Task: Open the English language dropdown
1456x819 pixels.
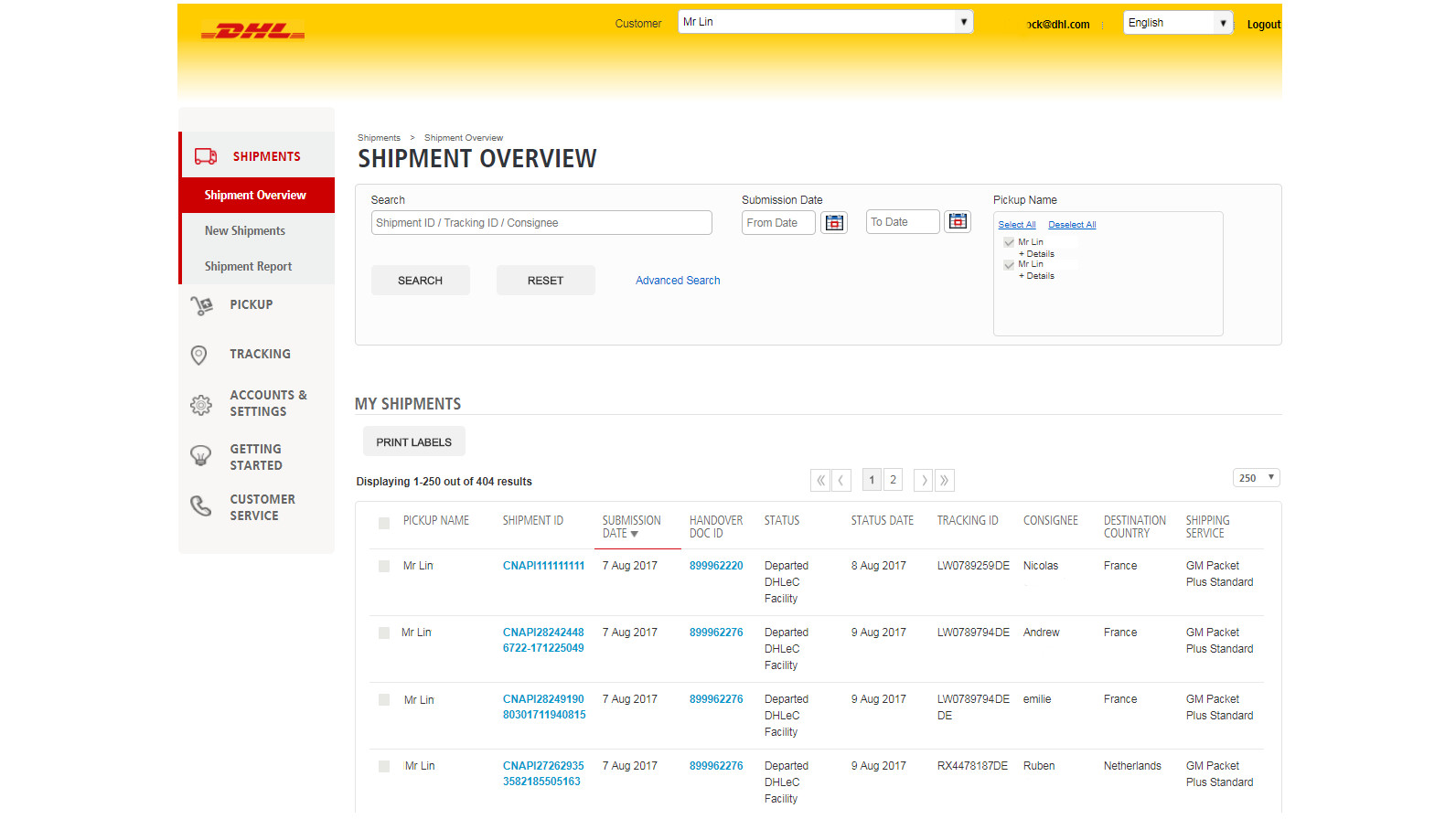Action: coord(1177,23)
